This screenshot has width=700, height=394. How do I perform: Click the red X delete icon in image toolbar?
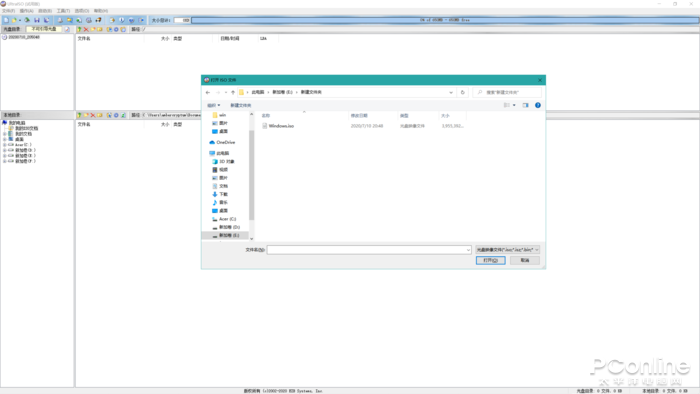tap(86, 29)
